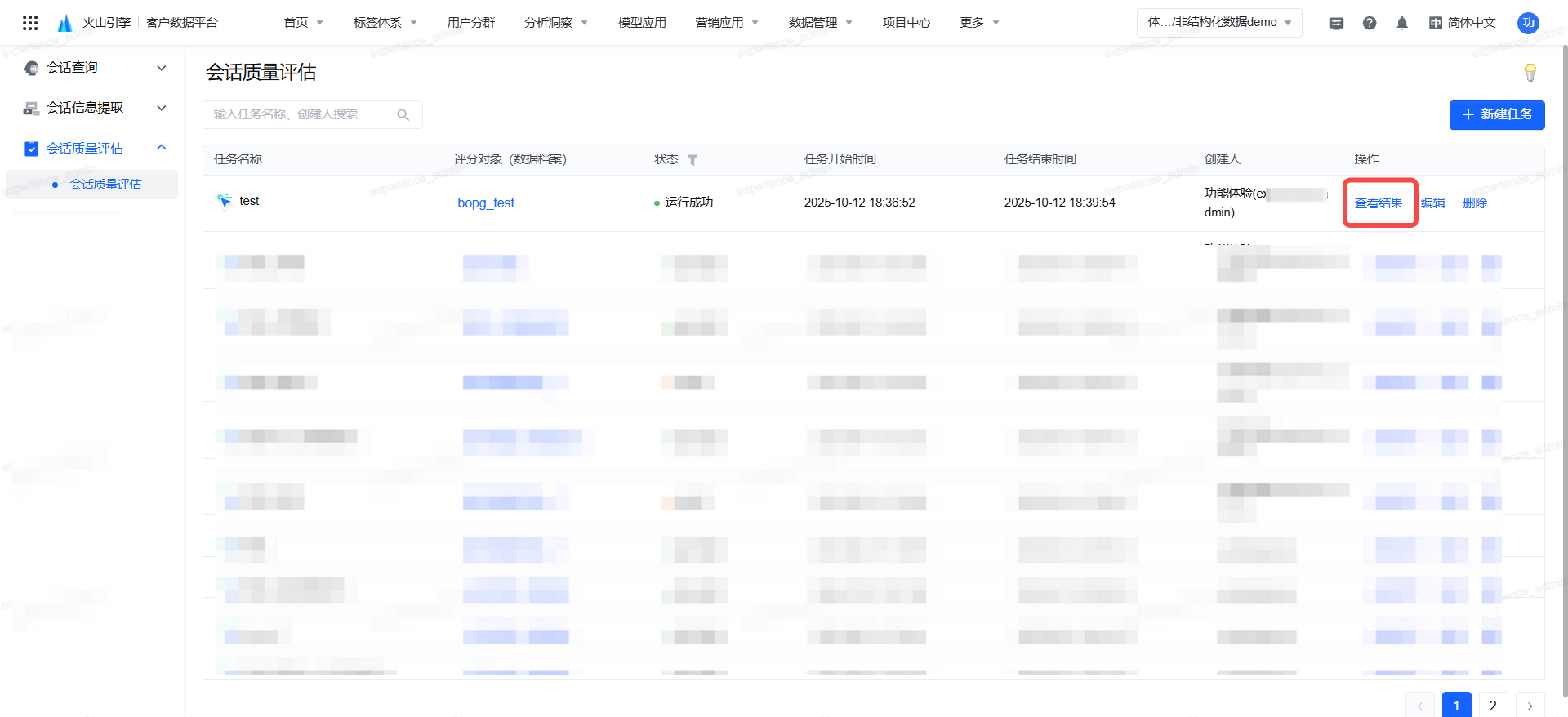Open the project selector dropdown
1568x717 pixels.
(1219, 23)
